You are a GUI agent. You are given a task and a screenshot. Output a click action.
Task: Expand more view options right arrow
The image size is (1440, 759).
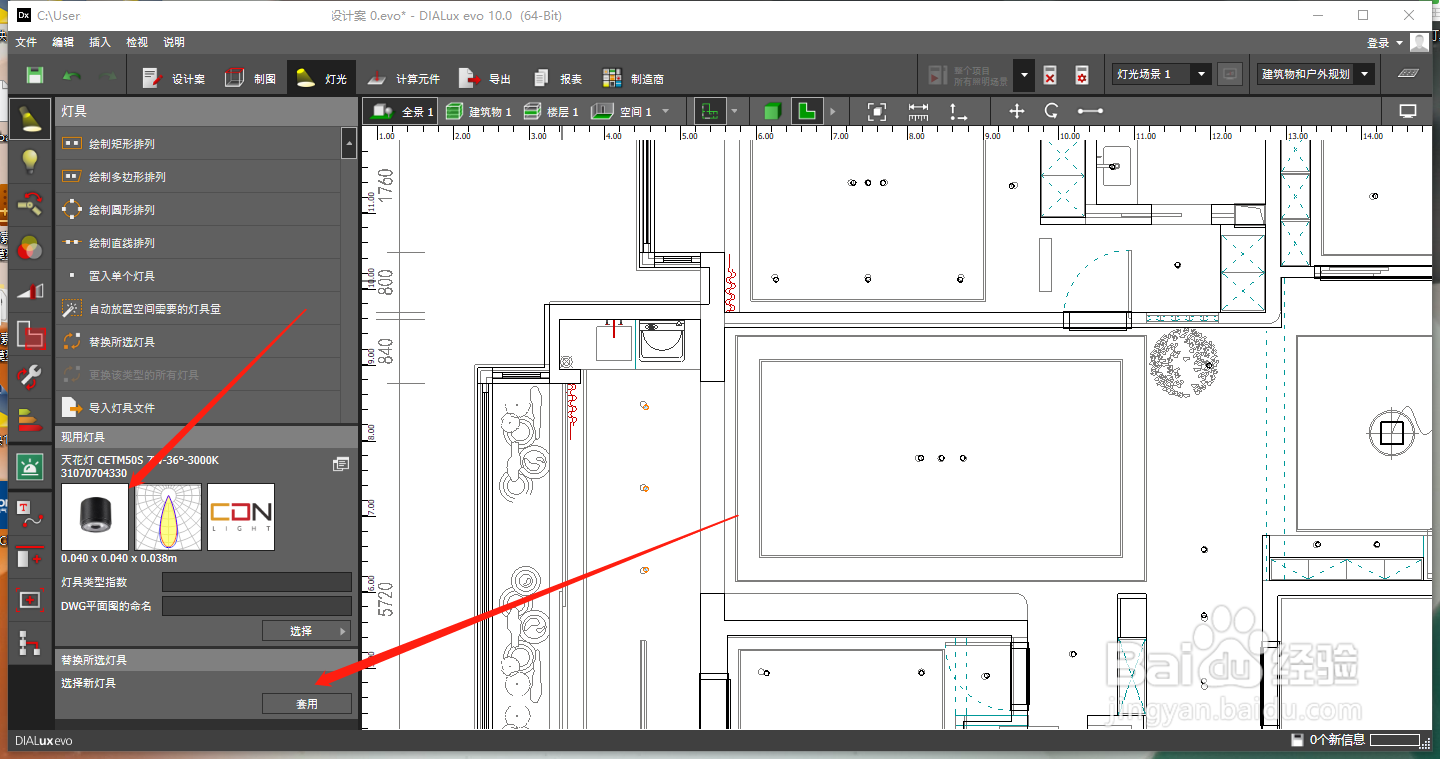[x=833, y=111]
